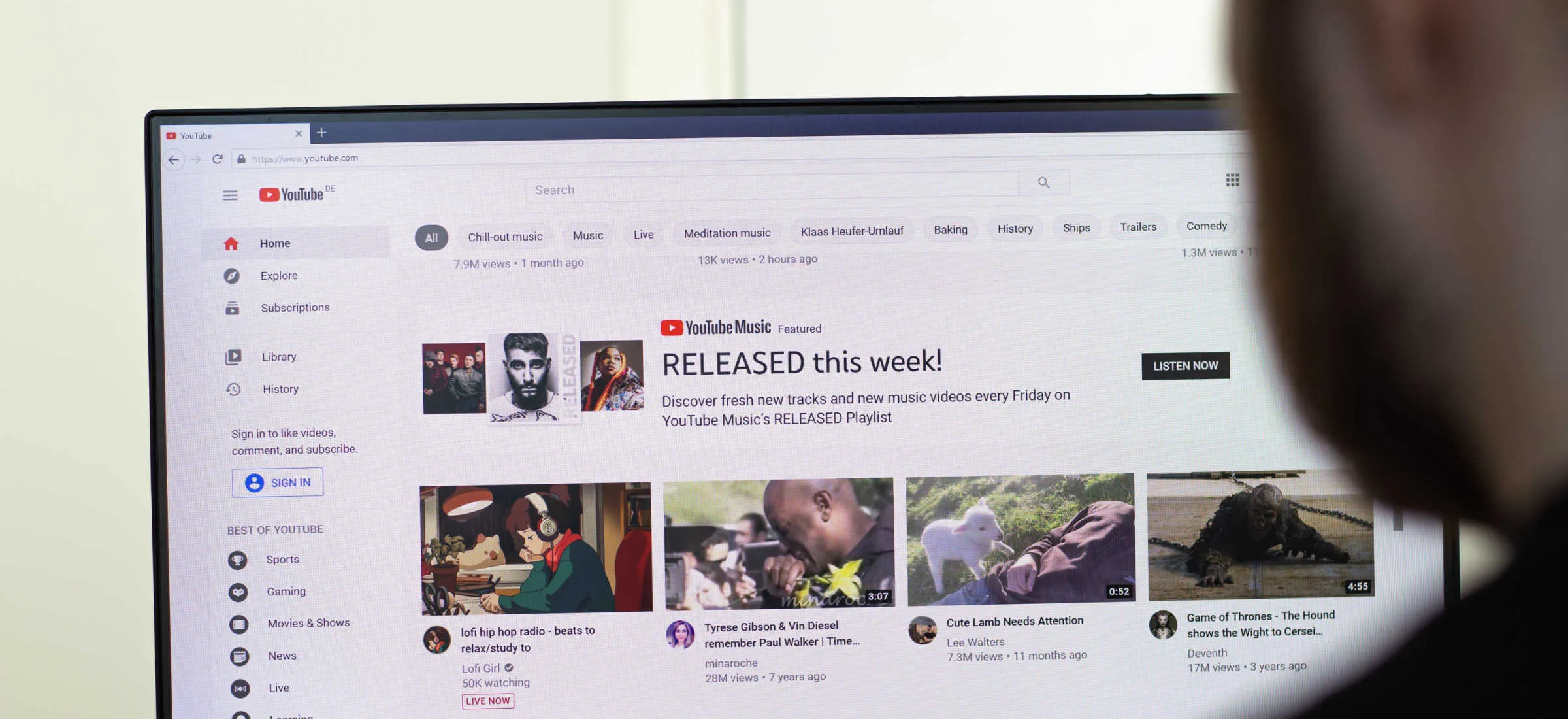Click the LISTEN NOW button
1568x719 pixels.
point(1186,366)
